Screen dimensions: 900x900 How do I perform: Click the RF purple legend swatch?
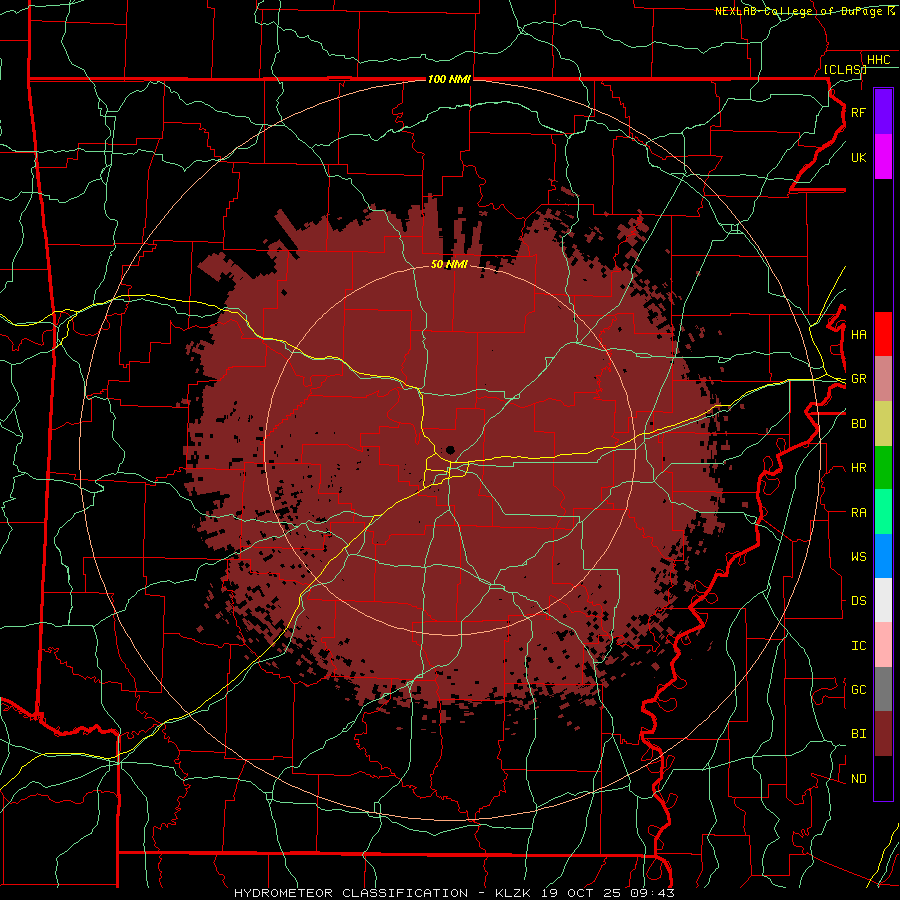tap(883, 112)
